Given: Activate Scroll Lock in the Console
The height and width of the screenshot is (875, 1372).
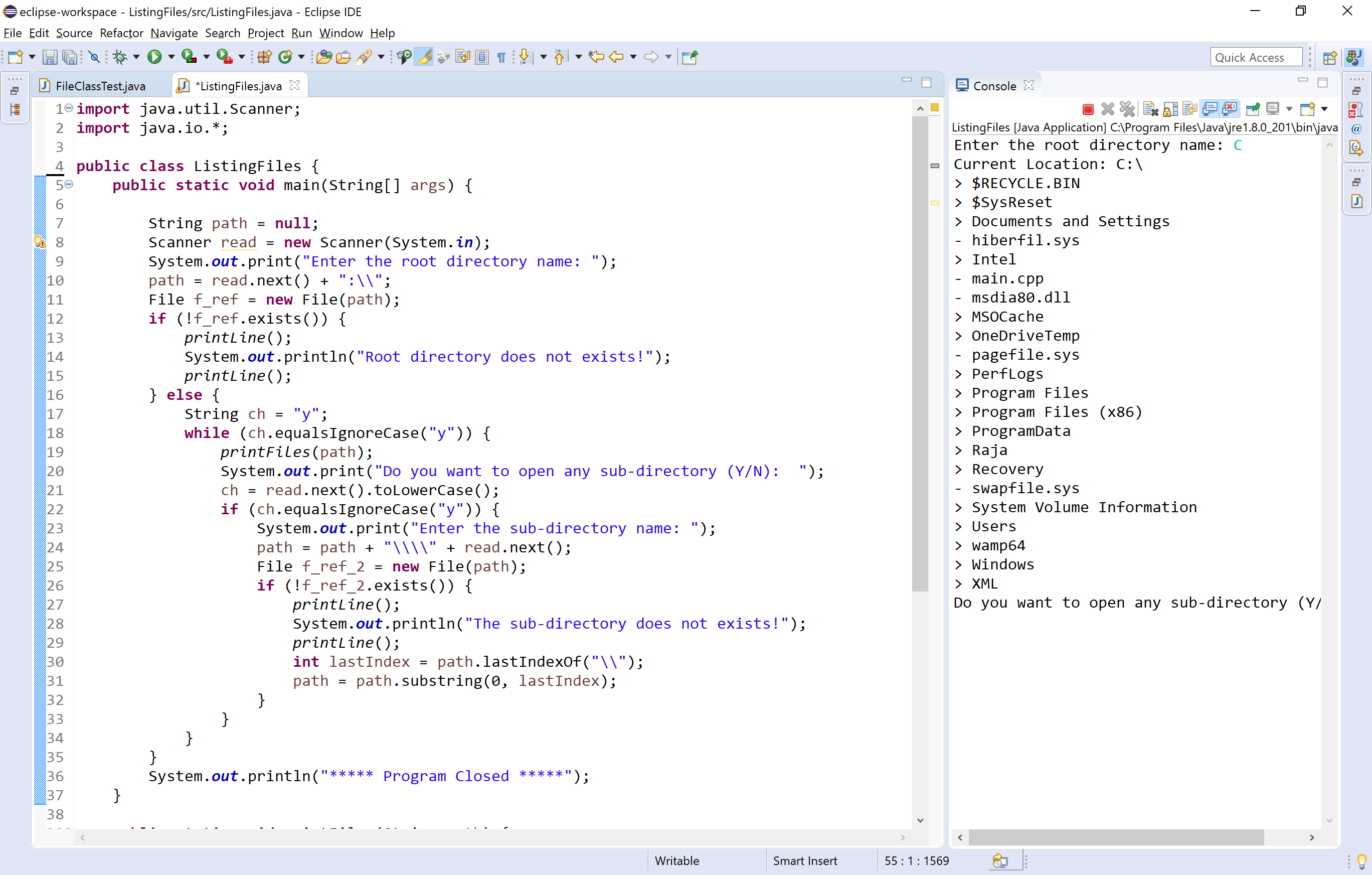Looking at the screenshot, I should (x=1170, y=108).
